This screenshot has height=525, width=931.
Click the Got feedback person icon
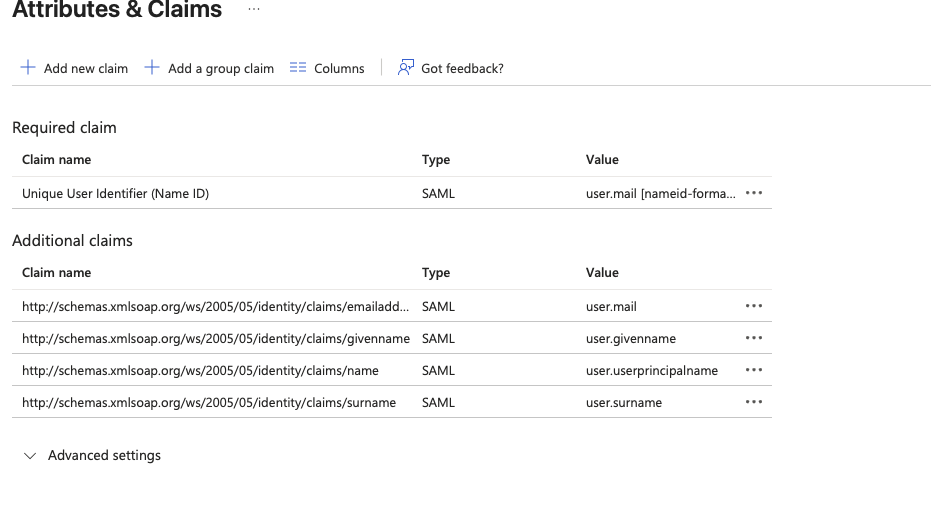405,68
